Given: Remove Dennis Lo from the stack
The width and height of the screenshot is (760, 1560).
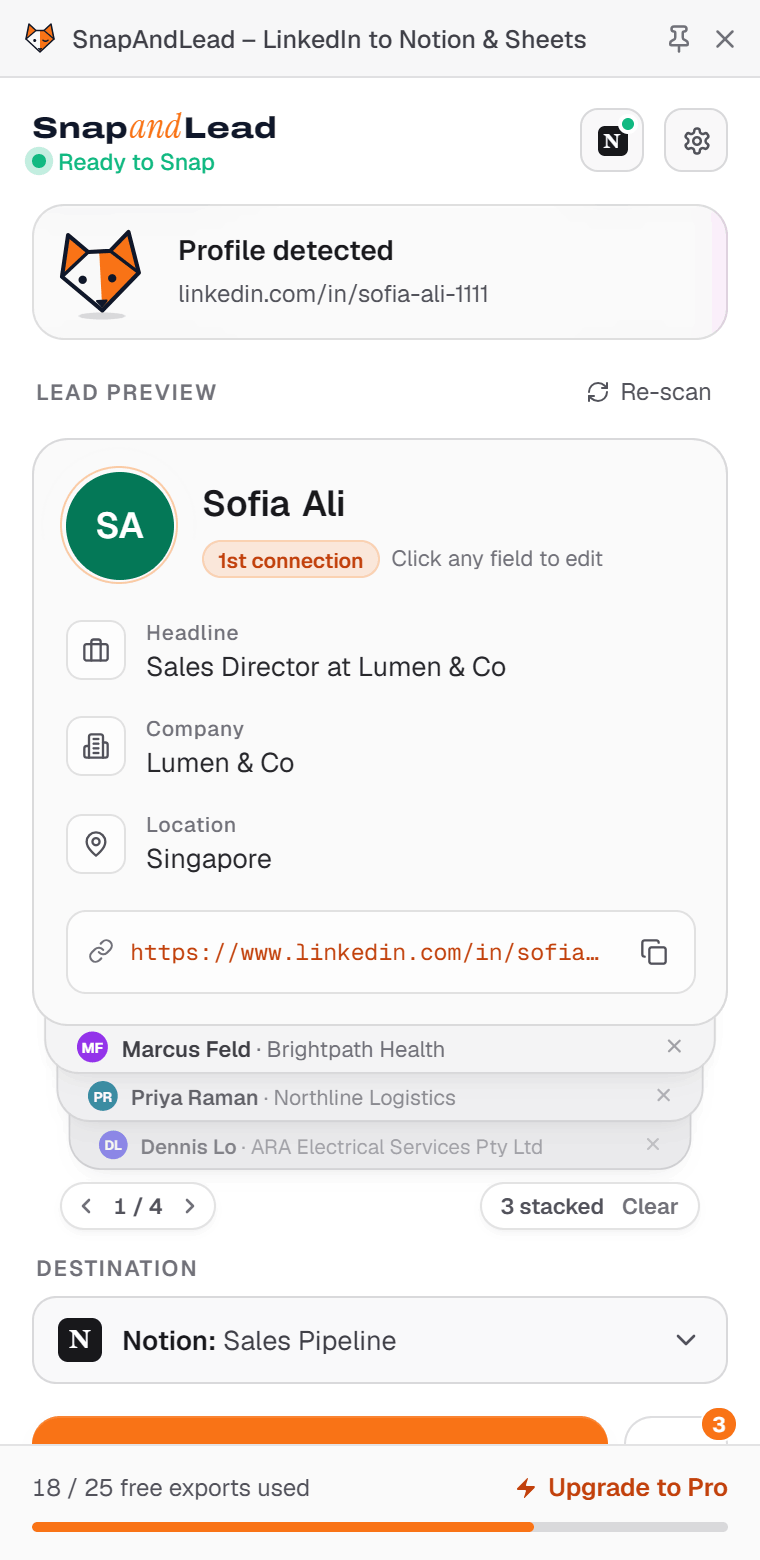Looking at the screenshot, I should [x=653, y=1144].
